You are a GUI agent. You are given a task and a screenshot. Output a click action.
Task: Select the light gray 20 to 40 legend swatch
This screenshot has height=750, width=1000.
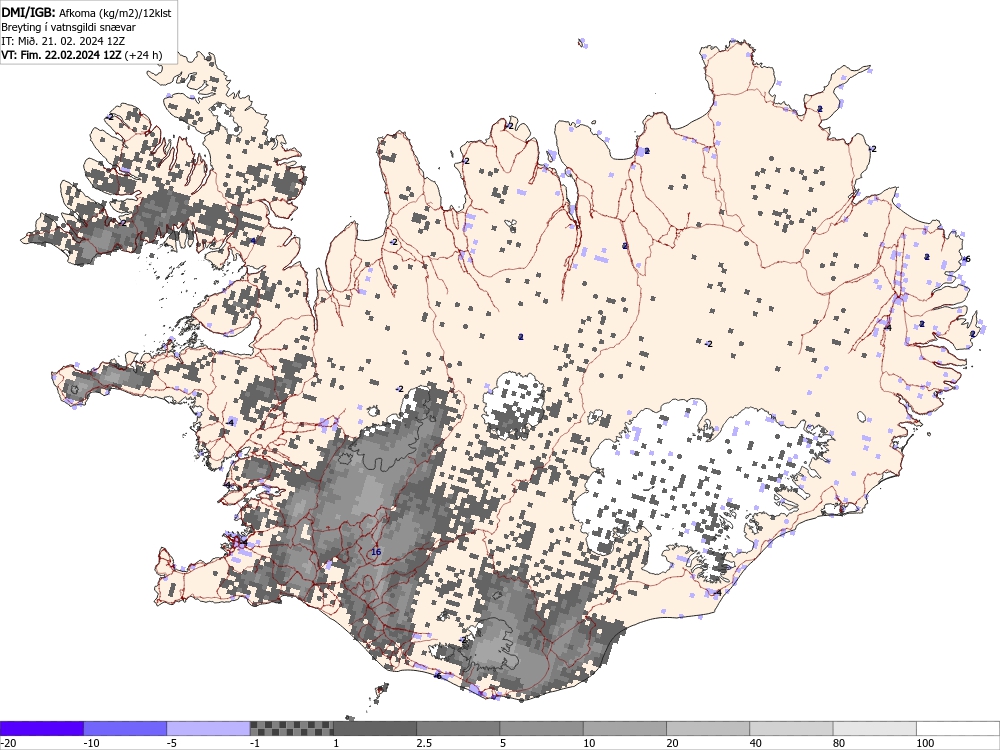pyautogui.click(x=708, y=728)
